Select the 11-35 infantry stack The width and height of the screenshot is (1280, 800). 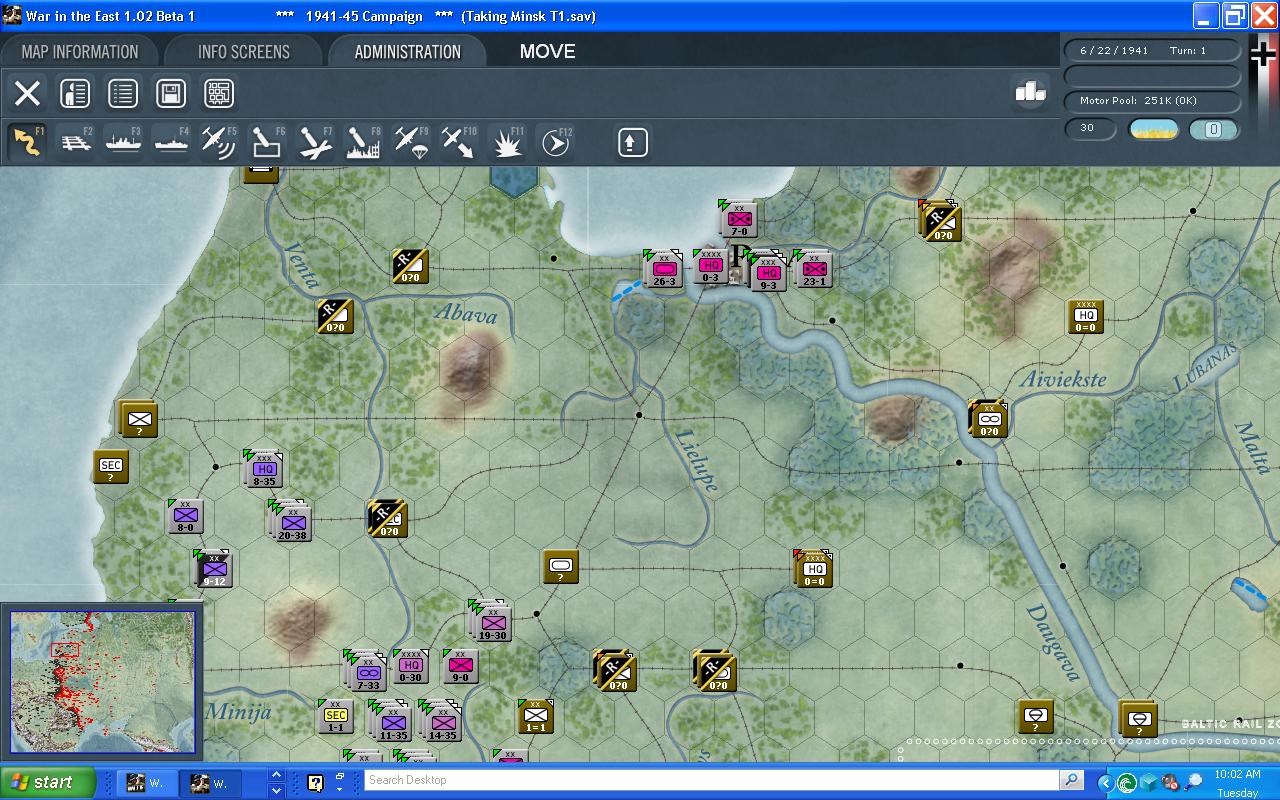393,722
